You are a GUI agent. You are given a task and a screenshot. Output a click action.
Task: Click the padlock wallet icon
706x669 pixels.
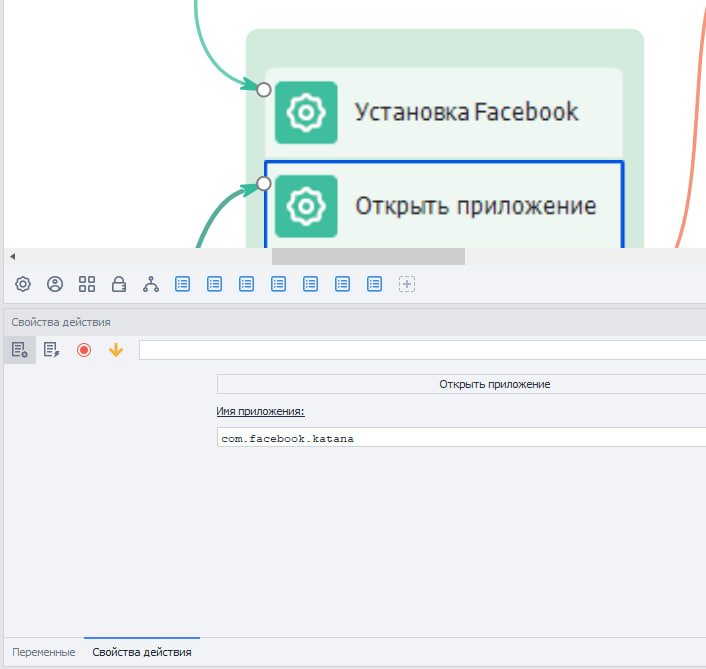[x=119, y=284]
